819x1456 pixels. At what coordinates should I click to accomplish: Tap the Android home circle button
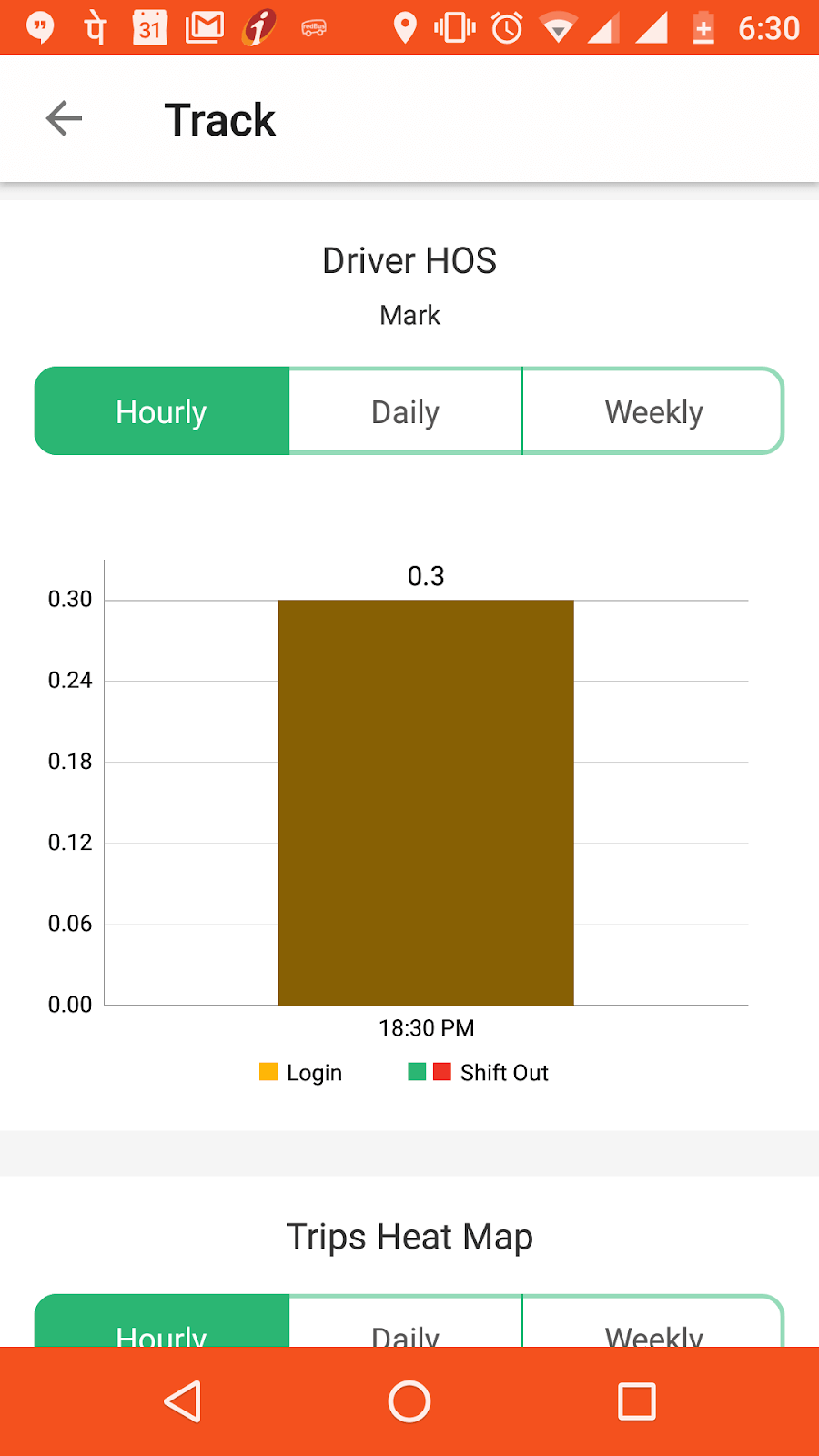click(x=409, y=1401)
